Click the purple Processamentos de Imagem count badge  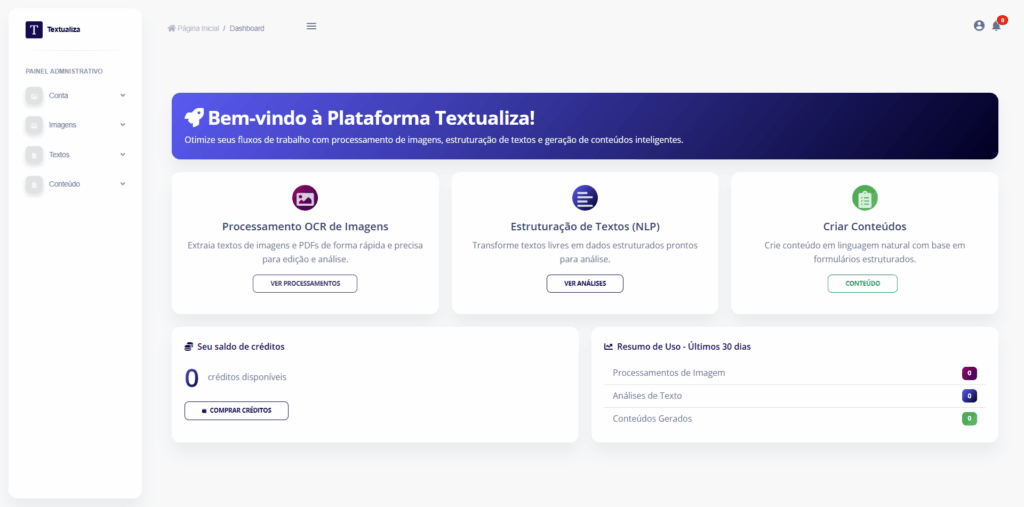point(969,373)
